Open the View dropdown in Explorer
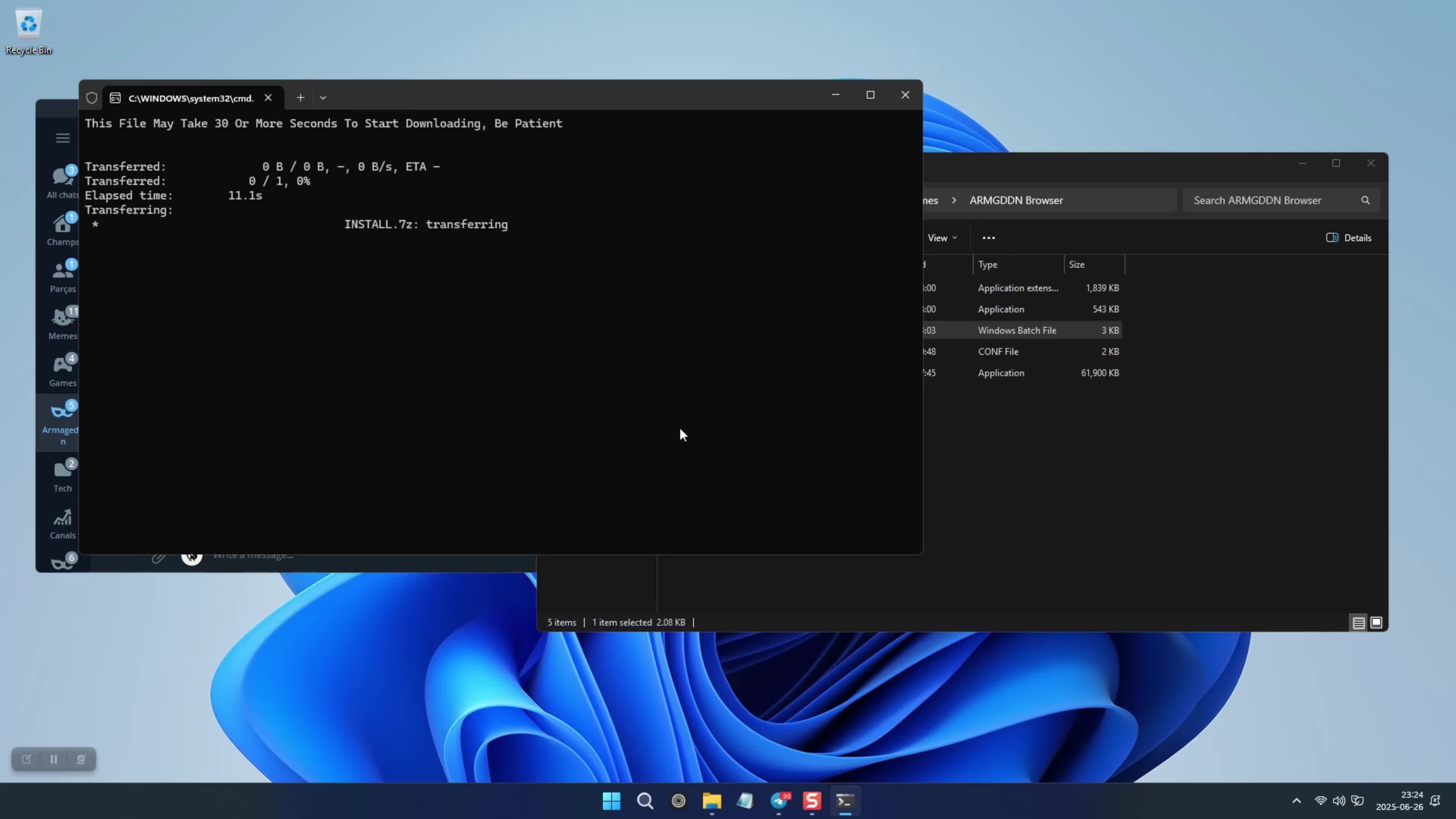Viewport: 1456px width, 819px height. (x=941, y=238)
